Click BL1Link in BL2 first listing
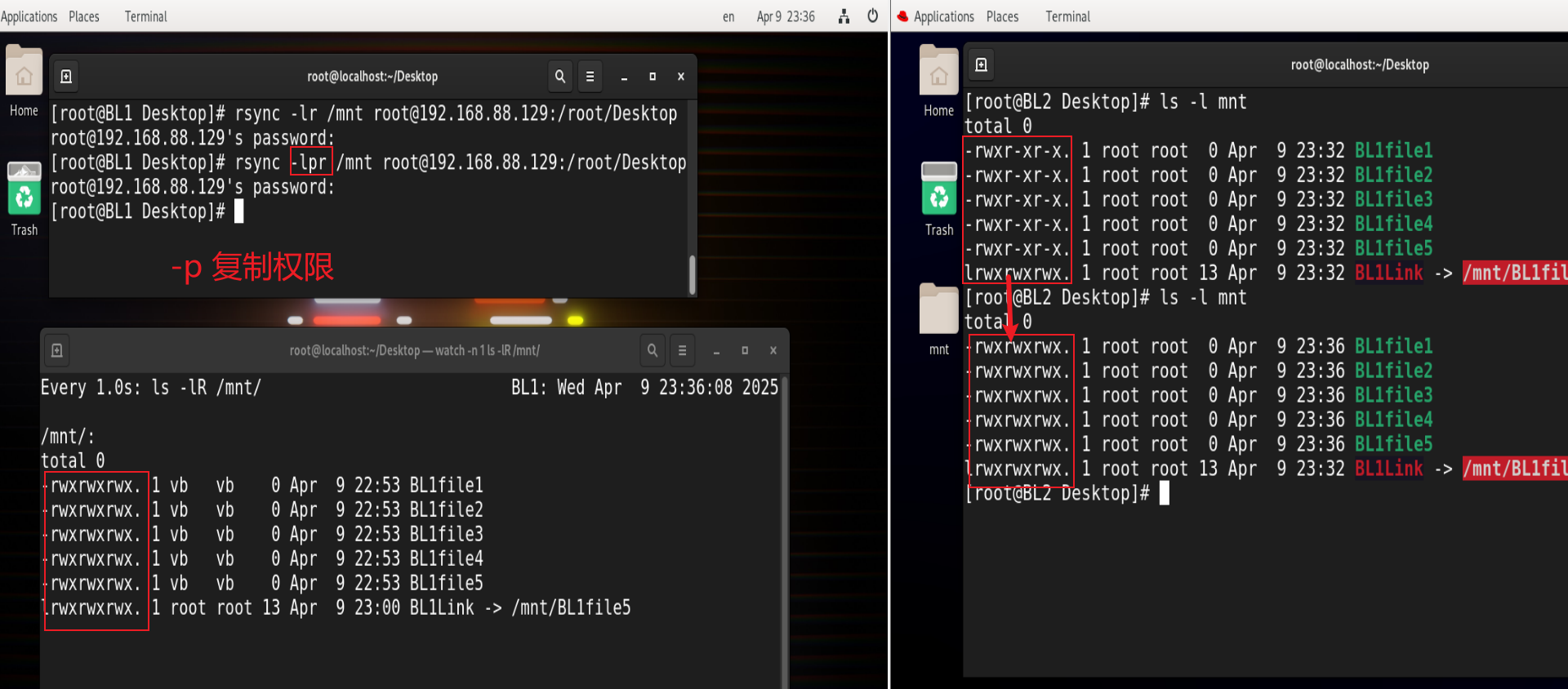This screenshot has height=689, width=1568. 1388,273
